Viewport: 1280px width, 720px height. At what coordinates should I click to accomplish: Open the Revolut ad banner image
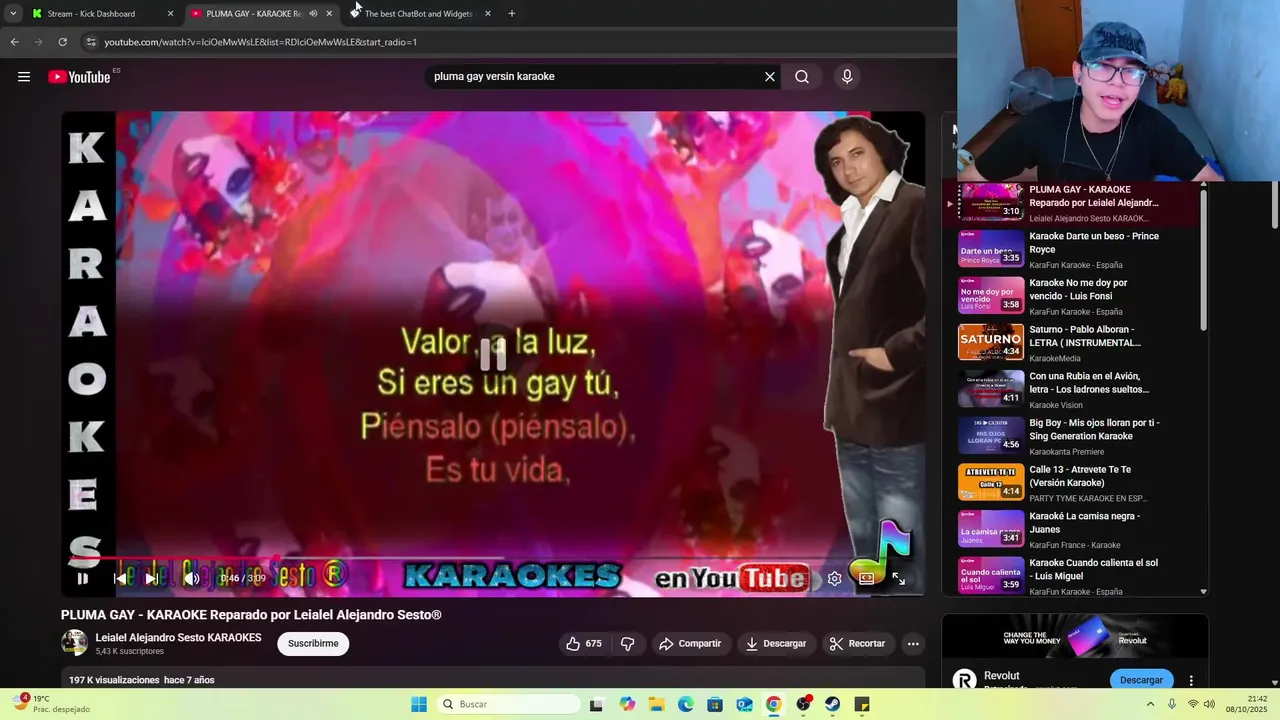(1075, 636)
